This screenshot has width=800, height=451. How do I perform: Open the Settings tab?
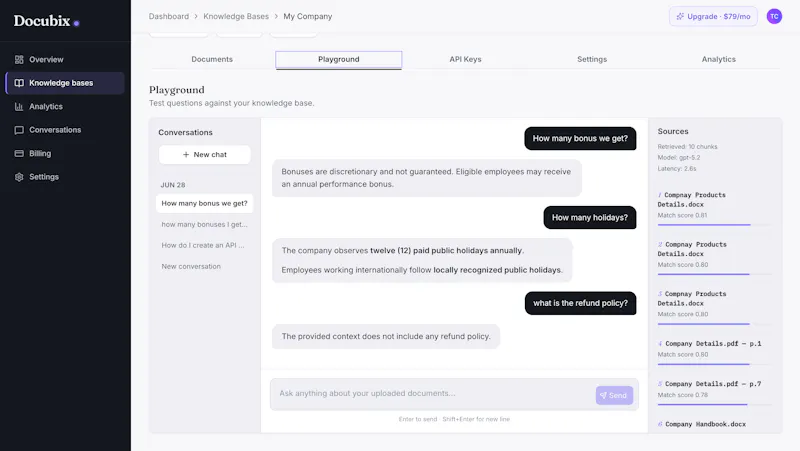click(x=592, y=59)
